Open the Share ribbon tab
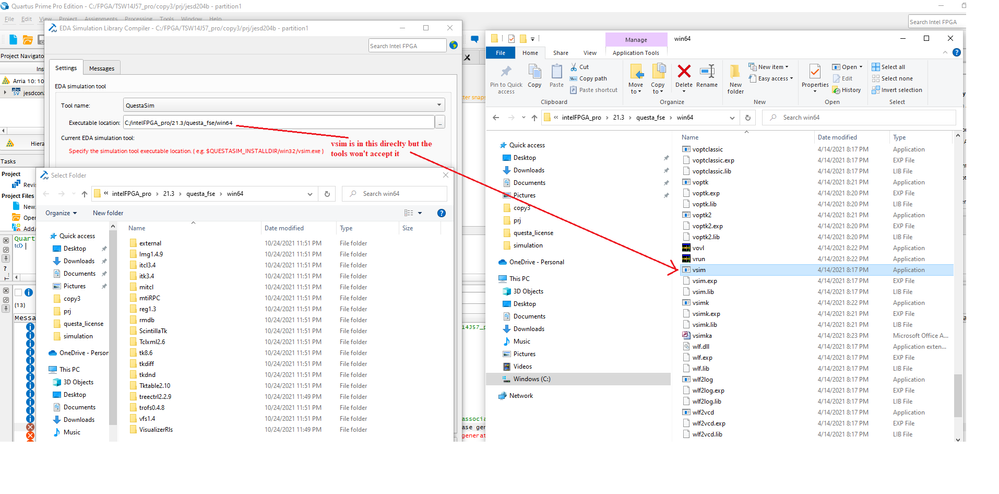This screenshot has height=494, width=999. coord(561,53)
